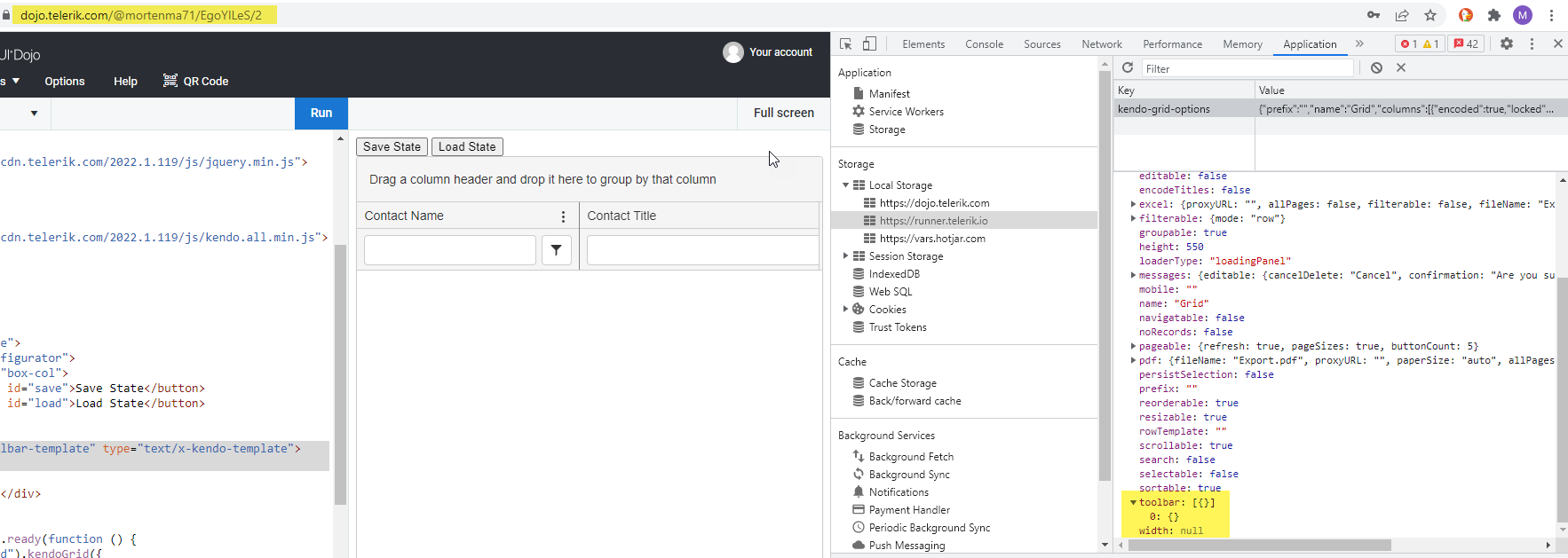Click the storage Filter input field
1568x558 pixels.
[1247, 68]
